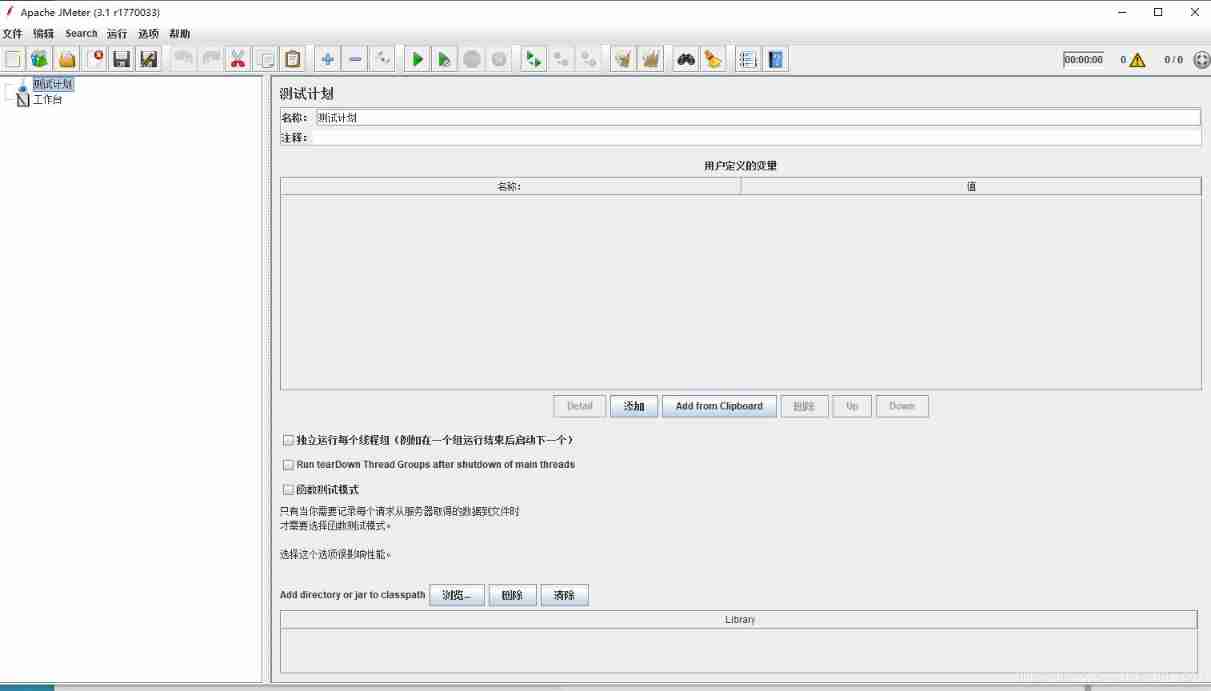This screenshot has width=1211, height=691.
Task: Click the Up button
Action: pos(852,406)
